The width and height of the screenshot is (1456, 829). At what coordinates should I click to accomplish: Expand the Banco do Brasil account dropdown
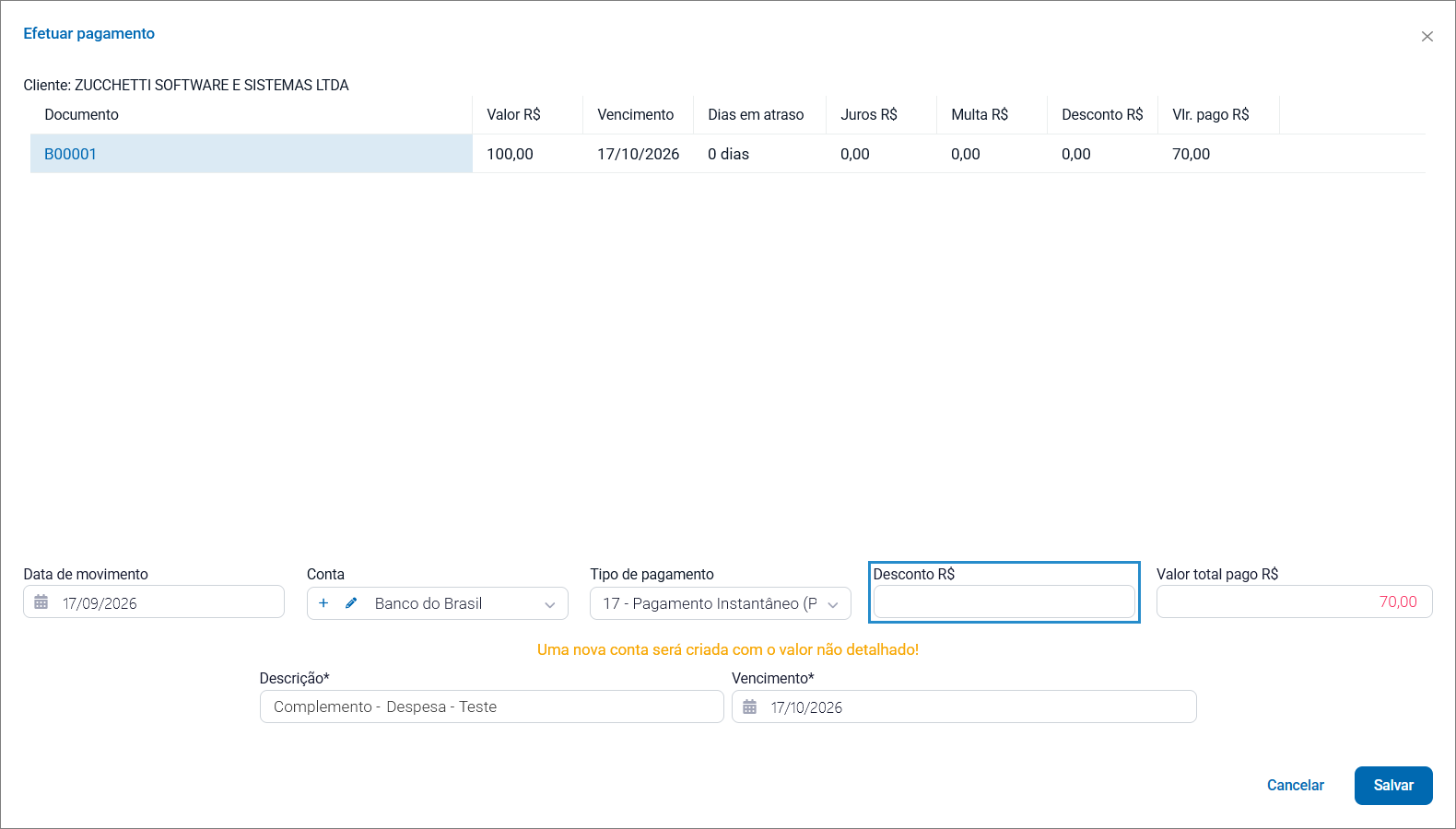click(x=550, y=604)
